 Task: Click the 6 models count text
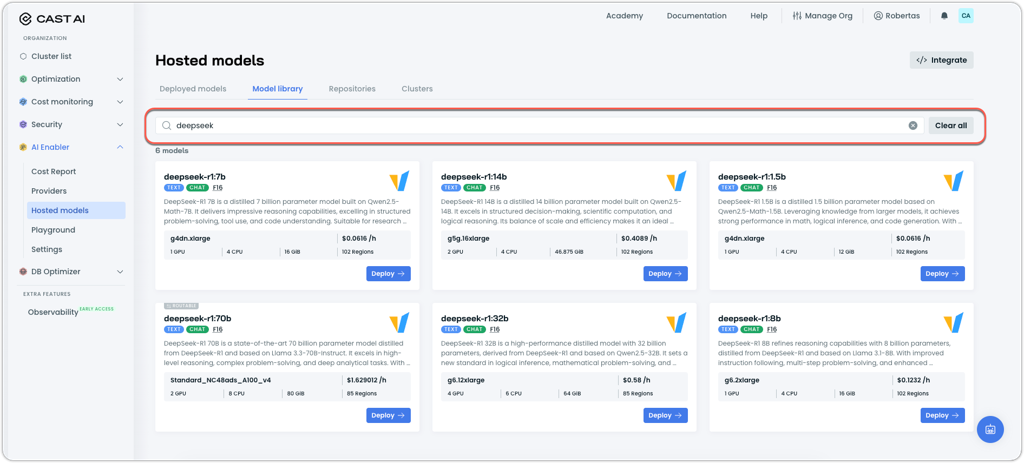172,150
